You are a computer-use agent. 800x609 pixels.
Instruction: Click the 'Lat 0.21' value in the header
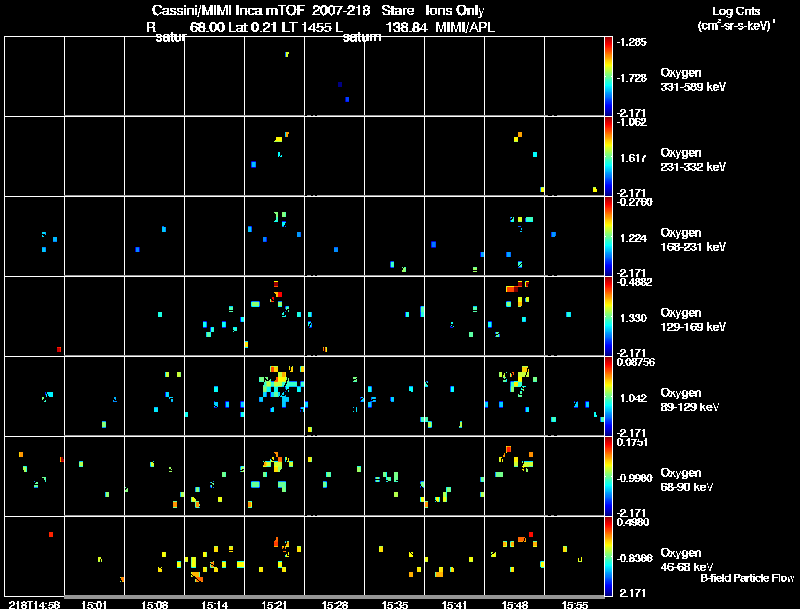point(253,27)
